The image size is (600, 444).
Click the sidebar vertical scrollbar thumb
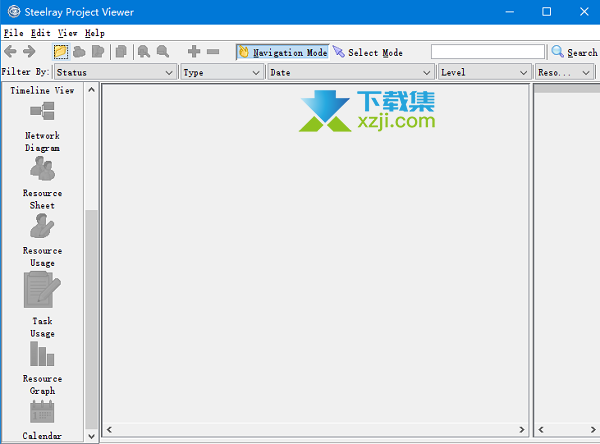coord(91,319)
